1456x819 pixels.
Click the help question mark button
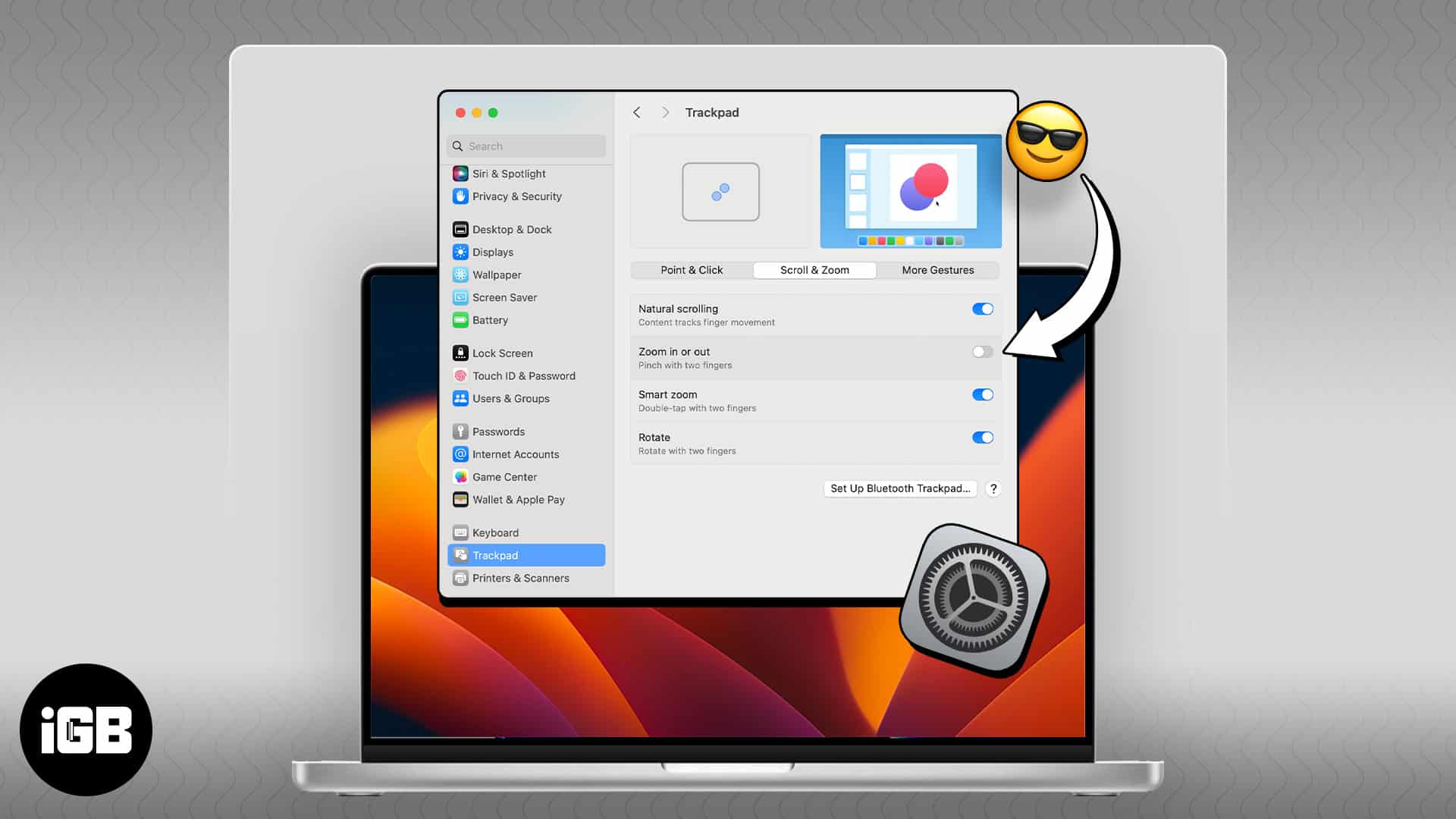(993, 488)
